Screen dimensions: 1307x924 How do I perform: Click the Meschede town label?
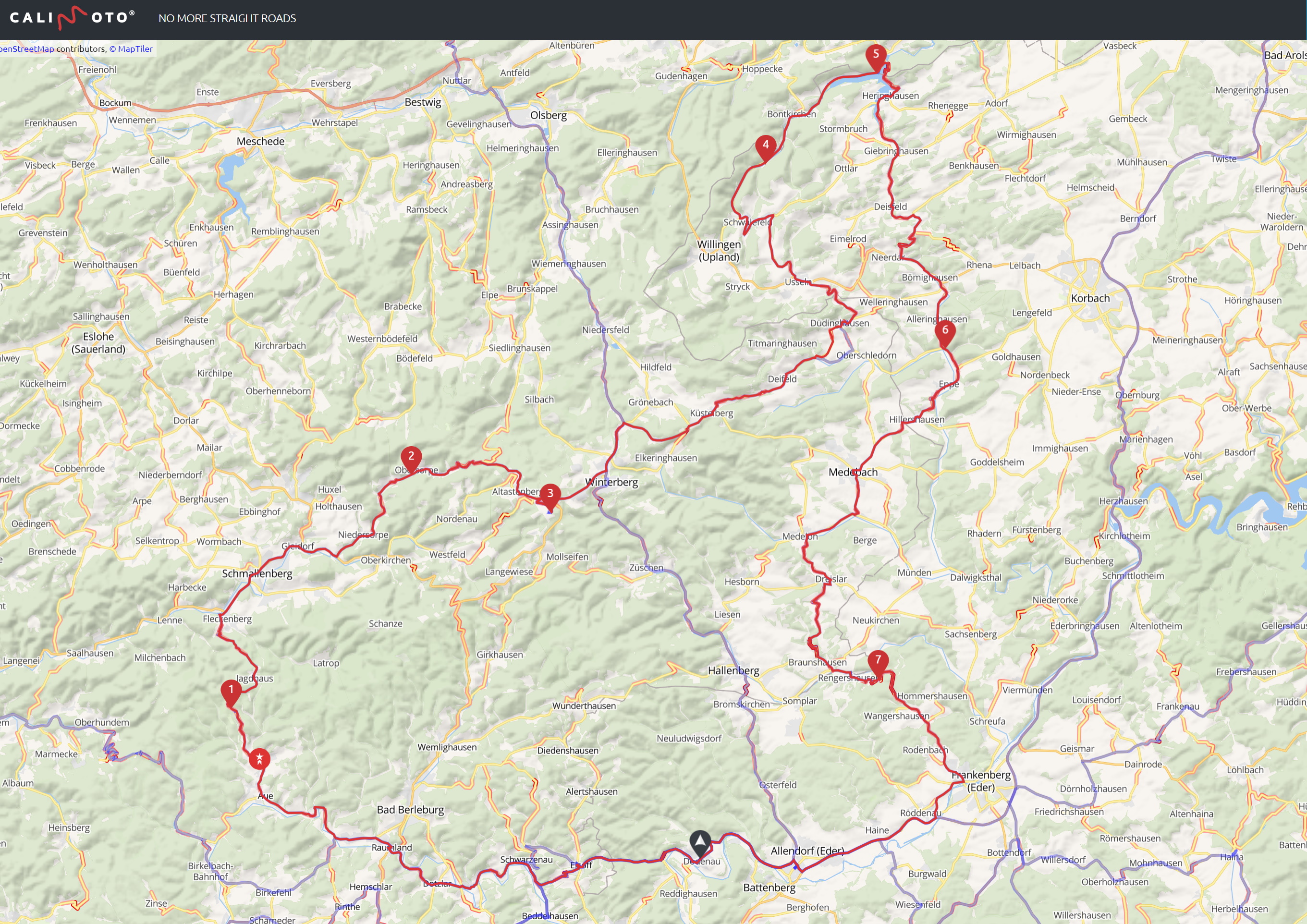260,141
